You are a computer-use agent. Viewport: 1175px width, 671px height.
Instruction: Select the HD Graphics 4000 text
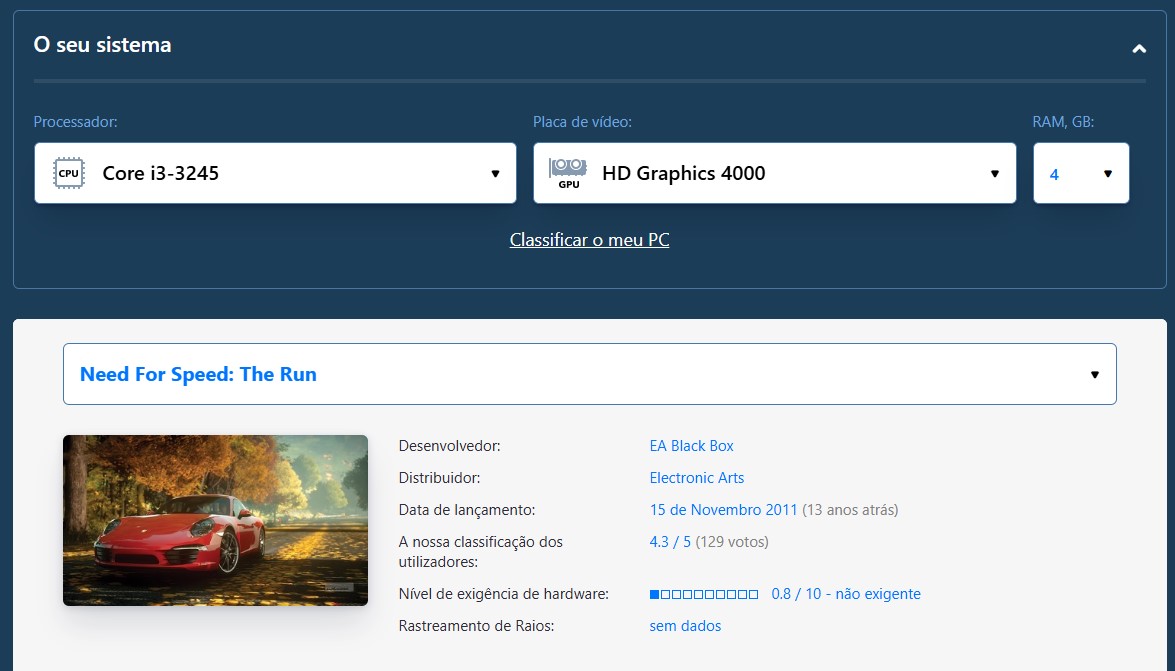click(x=683, y=174)
